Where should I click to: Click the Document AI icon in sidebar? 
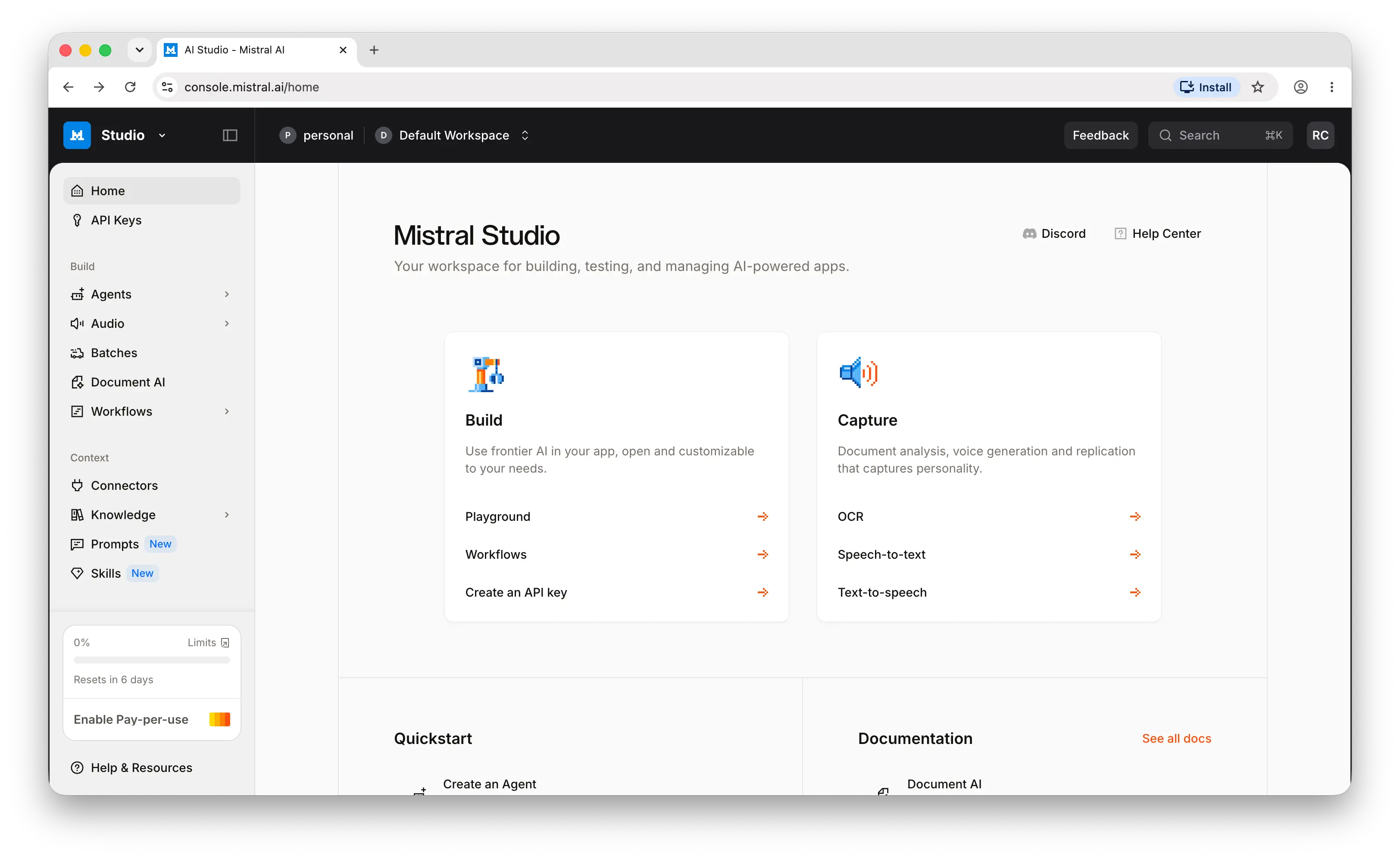[x=77, y=383]
